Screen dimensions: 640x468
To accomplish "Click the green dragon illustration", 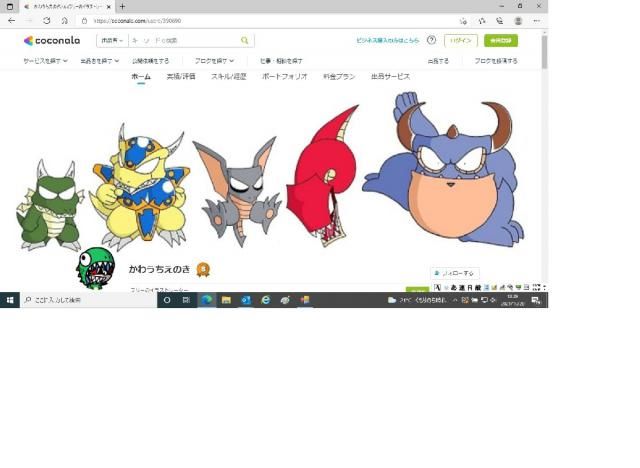I will pos(49,205).
